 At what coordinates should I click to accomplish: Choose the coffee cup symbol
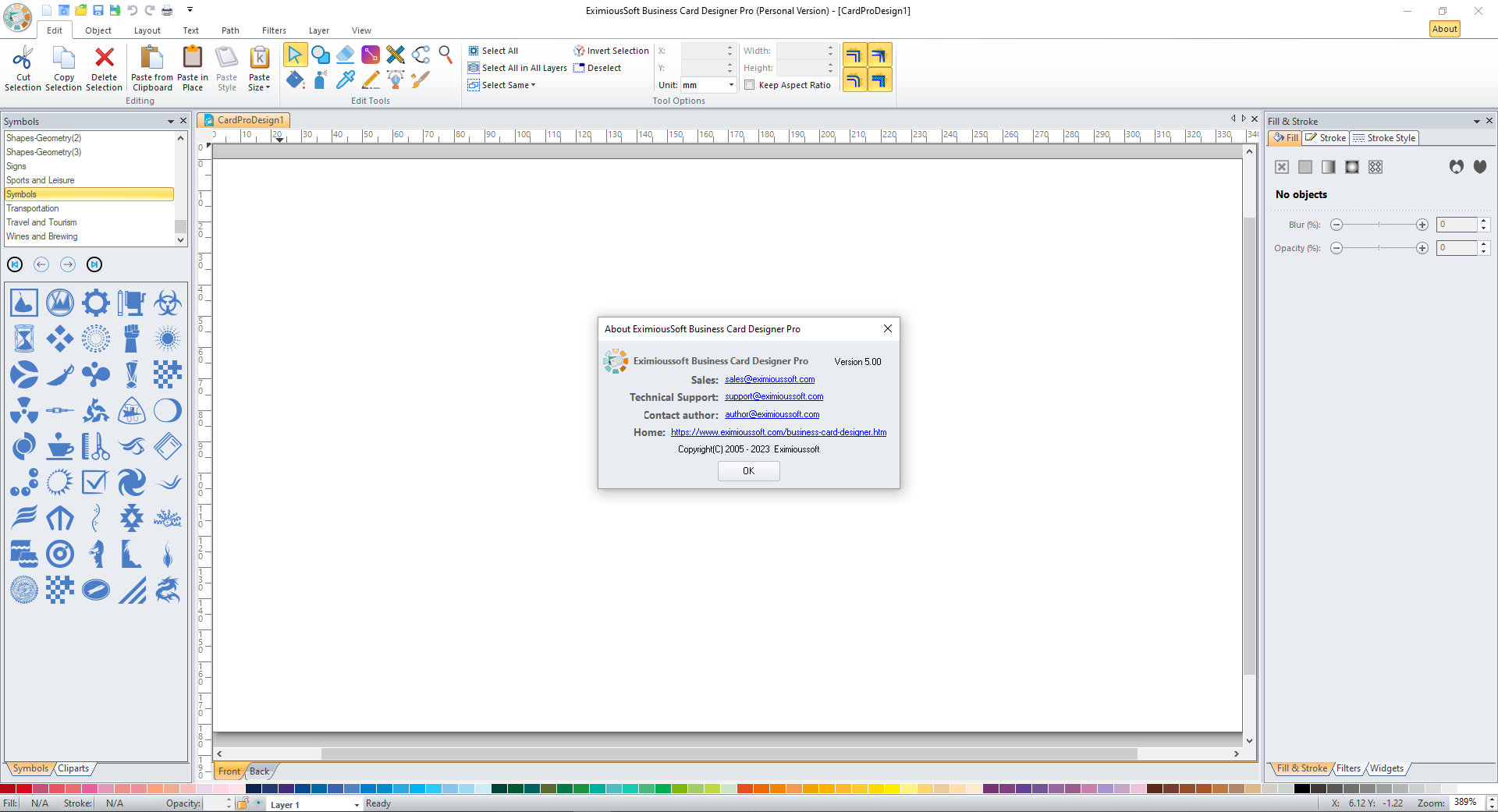[x=60, y=447]
